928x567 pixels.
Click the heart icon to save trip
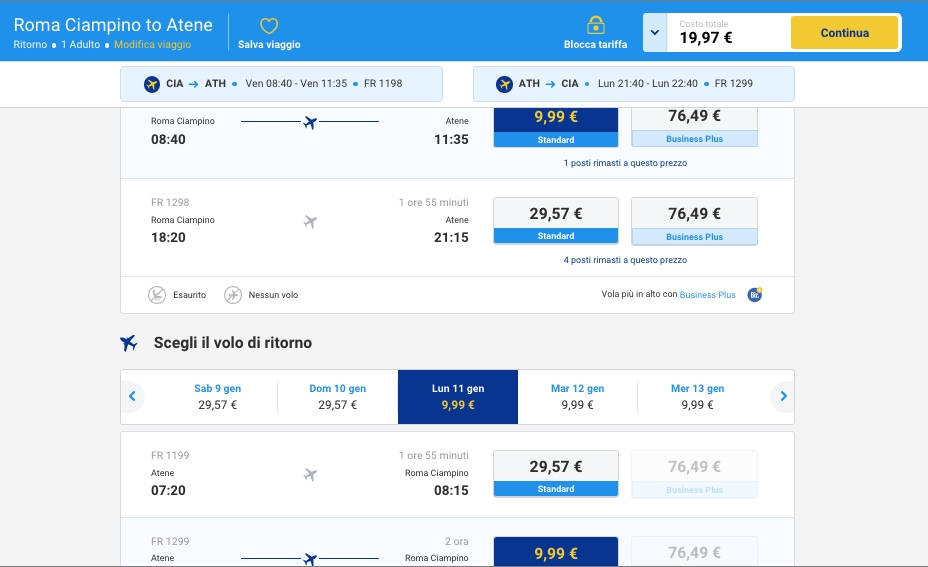tap(269, 26)
